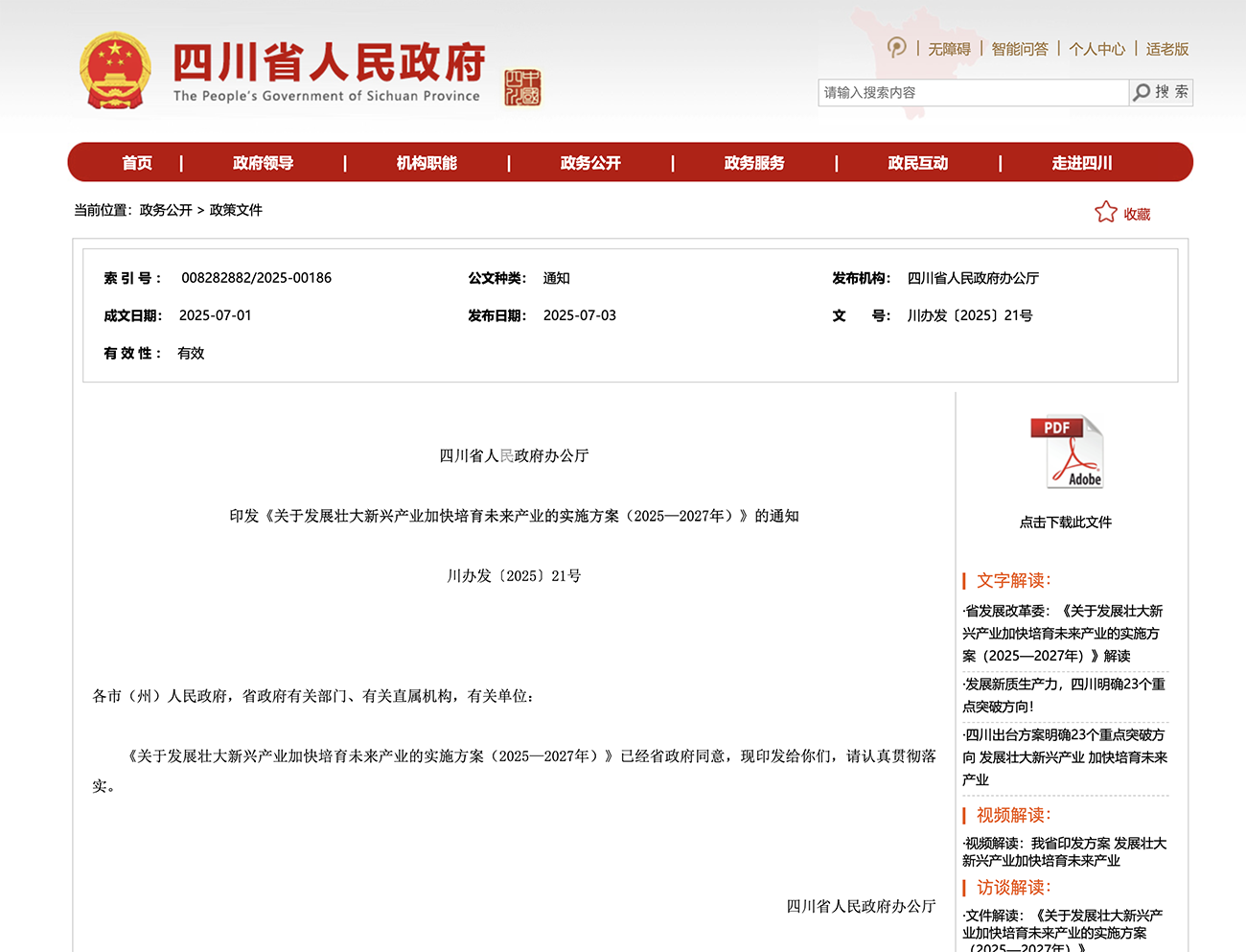Click the search input field

coord(972,93)
